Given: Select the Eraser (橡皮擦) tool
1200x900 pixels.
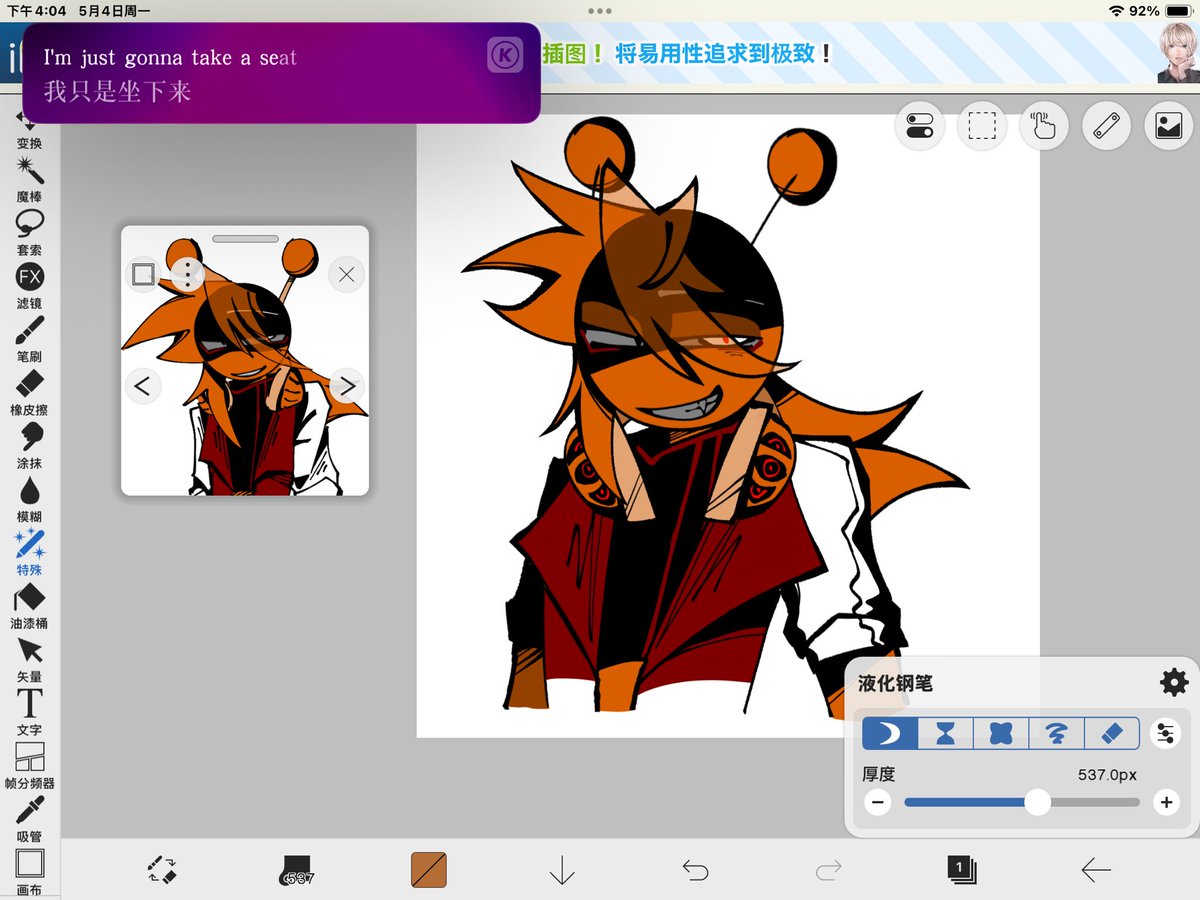Looking at the screenshot, I should click(29, 391).
